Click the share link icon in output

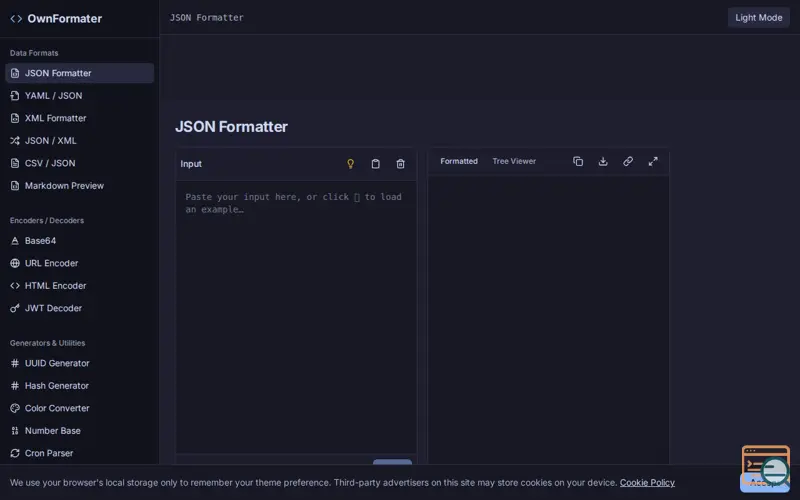[628, 161]
